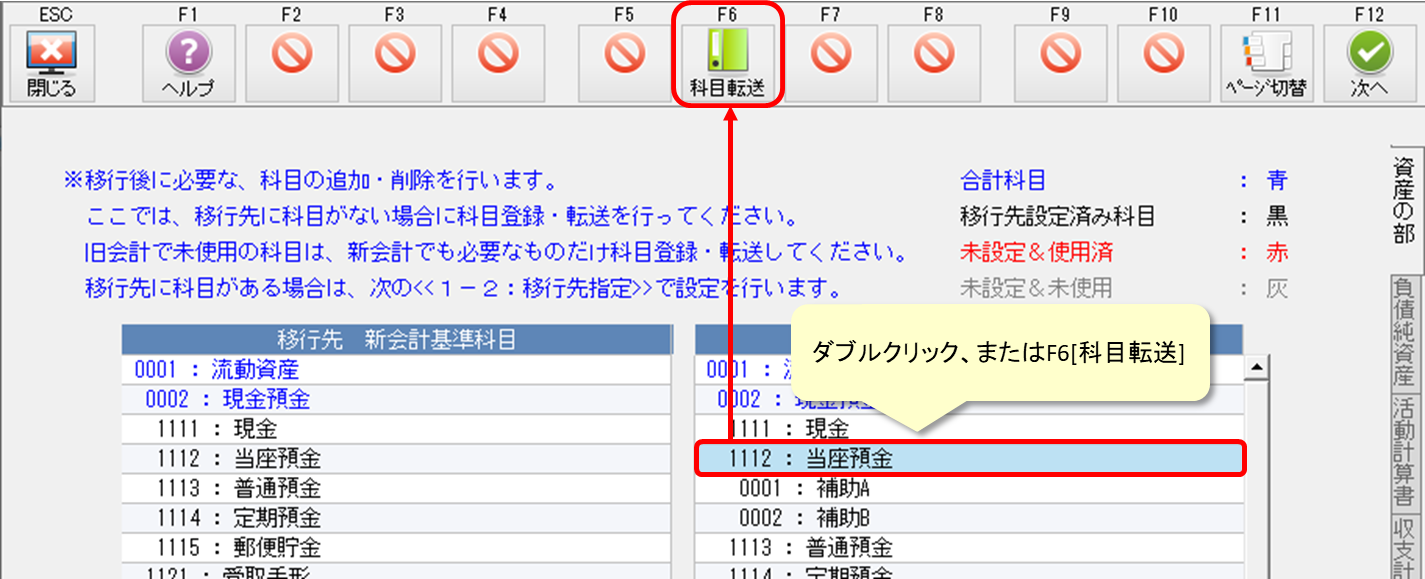
Task: Select highlighted 1112 : 当座預金 row
Action: pyautogui.click(x=970, y=459)
